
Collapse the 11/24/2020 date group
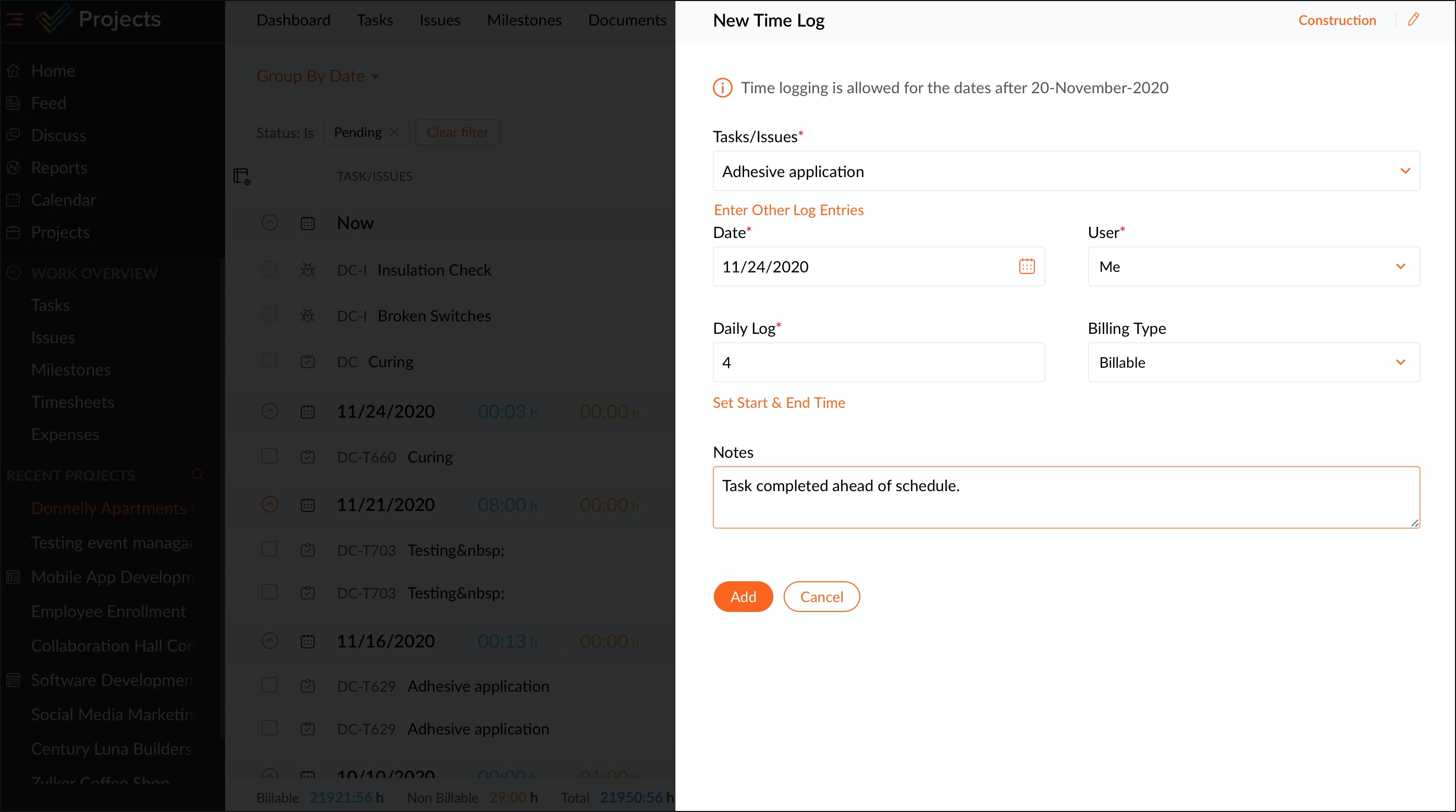[269, 411]
